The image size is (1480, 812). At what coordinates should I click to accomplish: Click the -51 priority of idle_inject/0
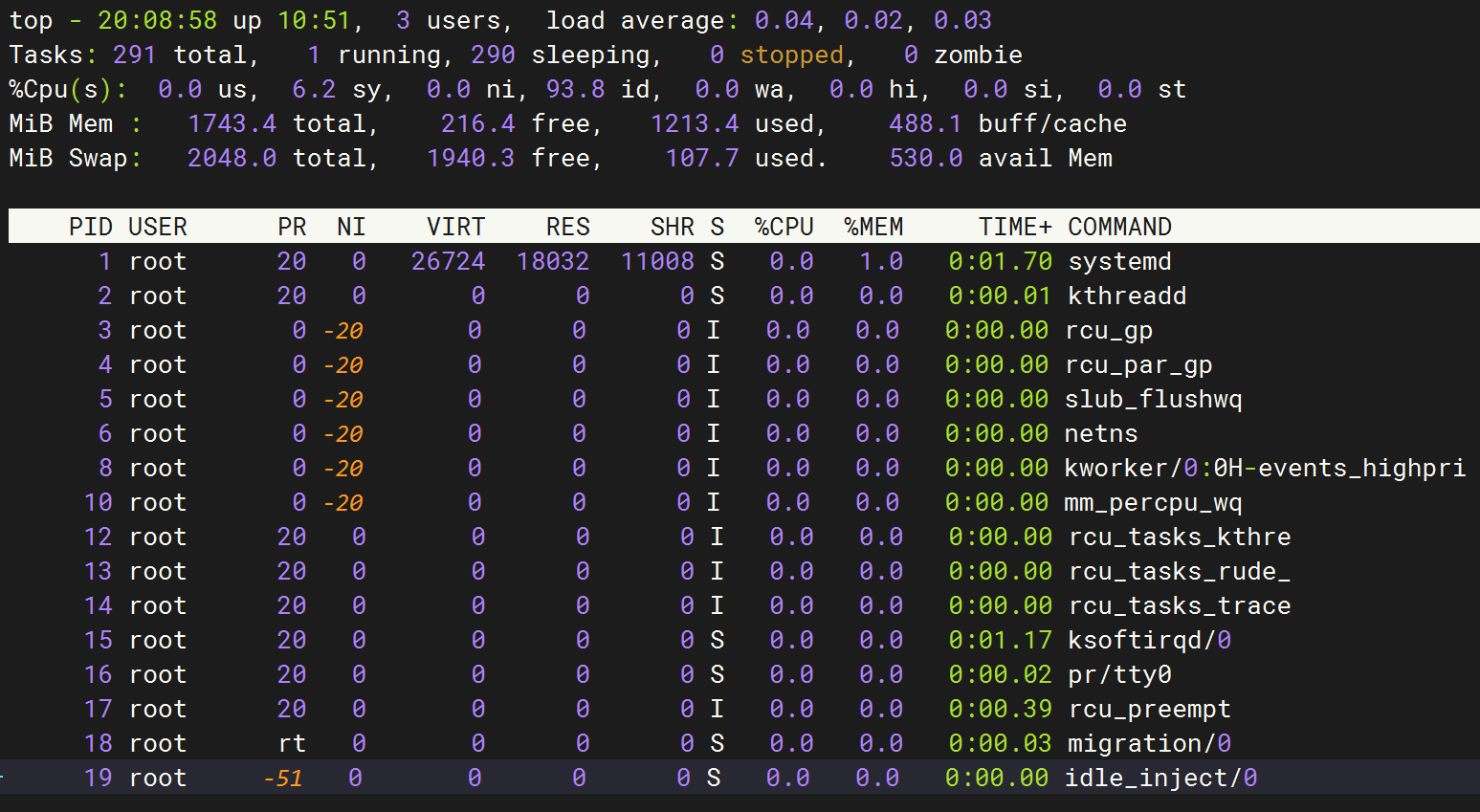point(283,778)
